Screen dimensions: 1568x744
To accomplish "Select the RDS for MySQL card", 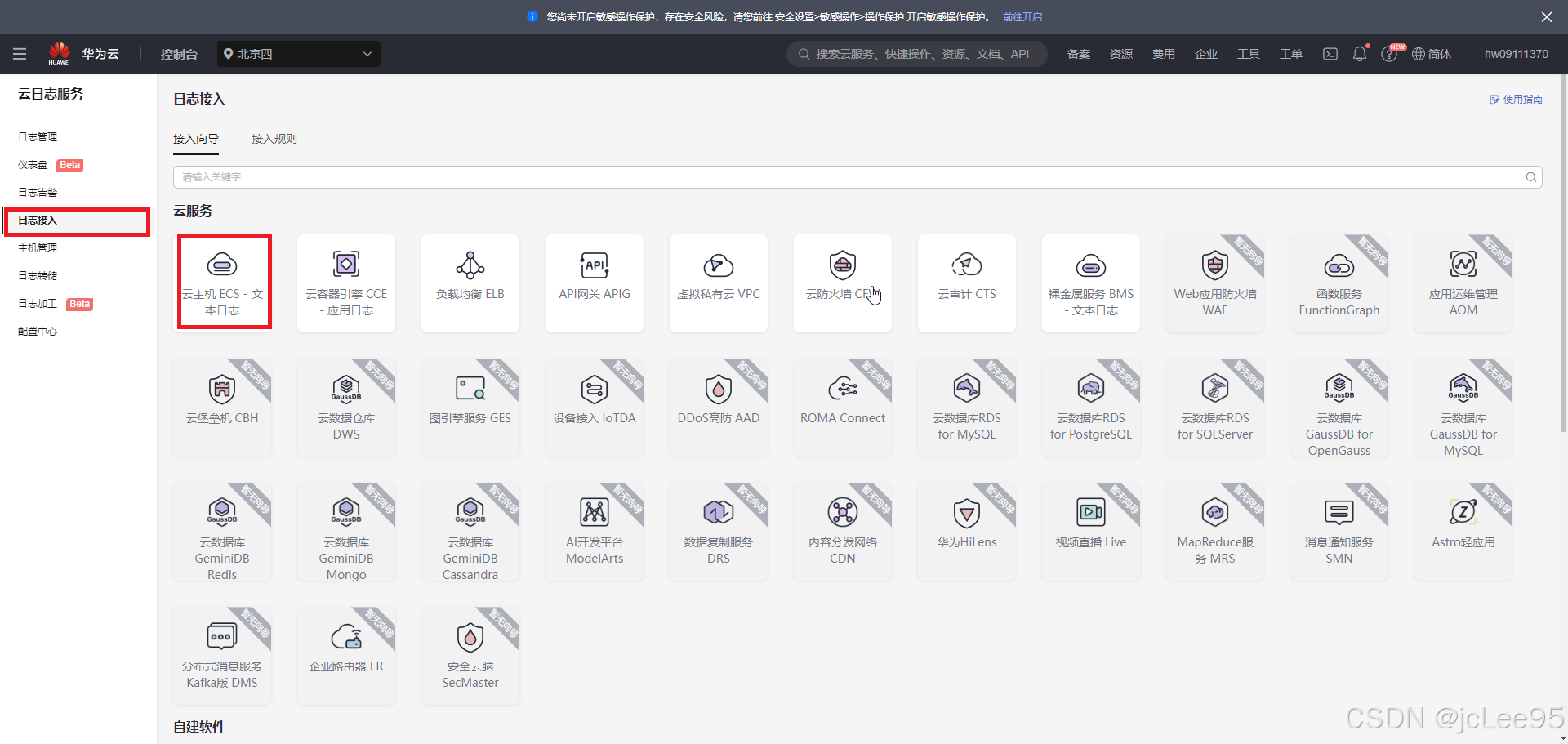I will click(x=967, y=407).
